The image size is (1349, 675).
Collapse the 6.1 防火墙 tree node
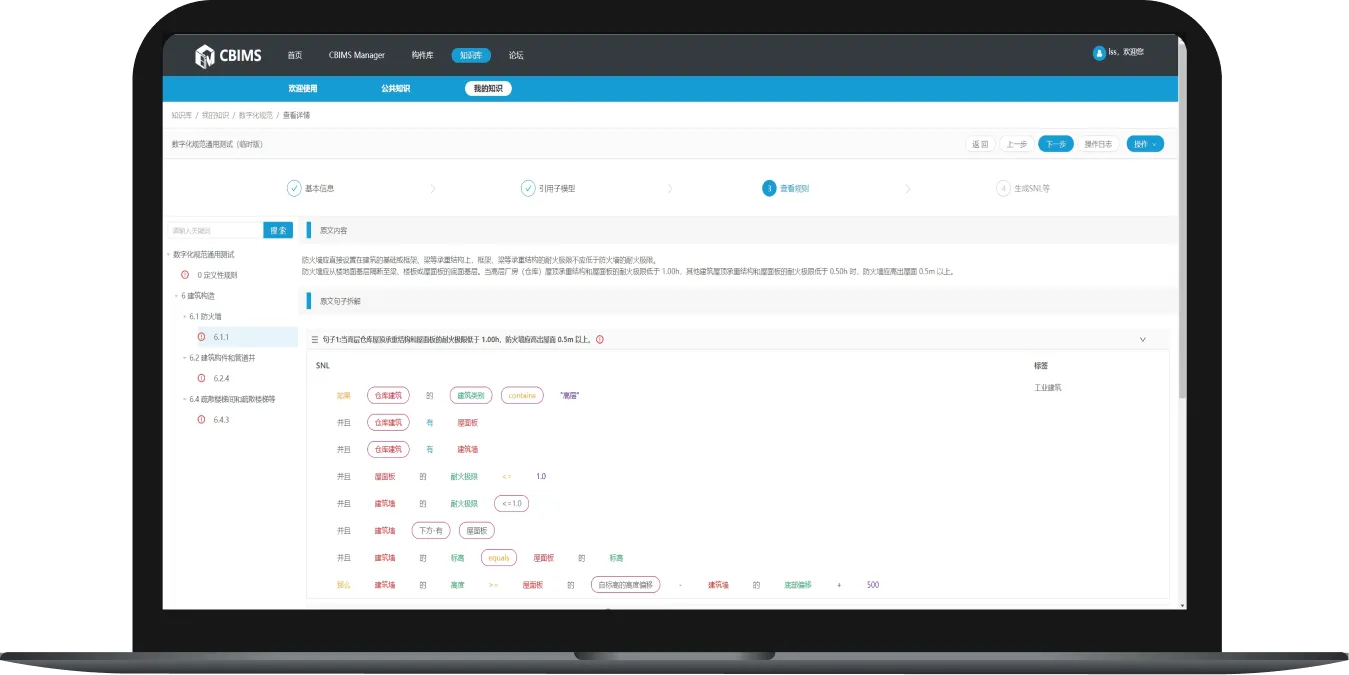pos(184,317)
